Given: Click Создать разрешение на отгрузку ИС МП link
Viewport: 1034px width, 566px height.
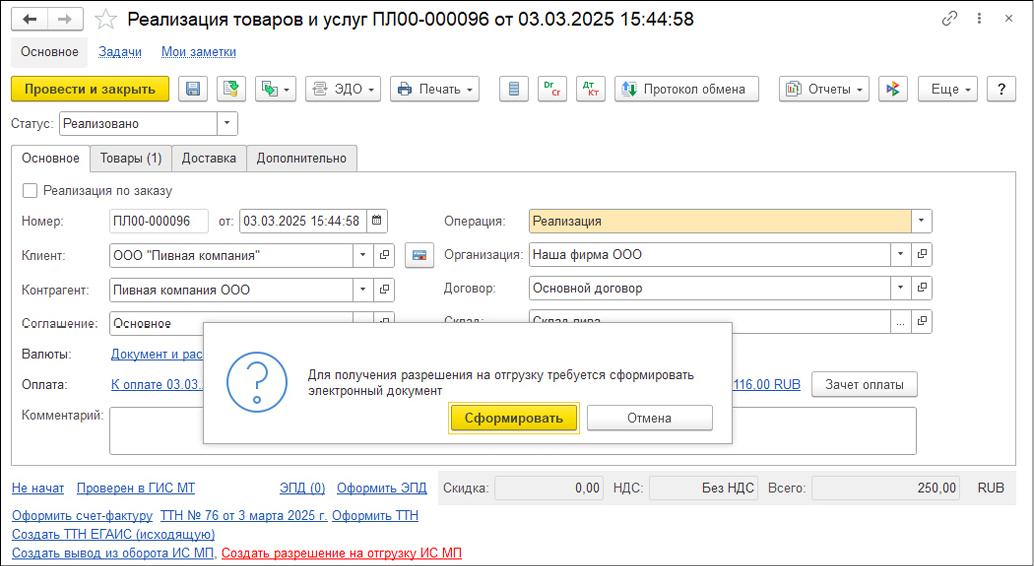Looking at the screenshot, I should (341, 553).
